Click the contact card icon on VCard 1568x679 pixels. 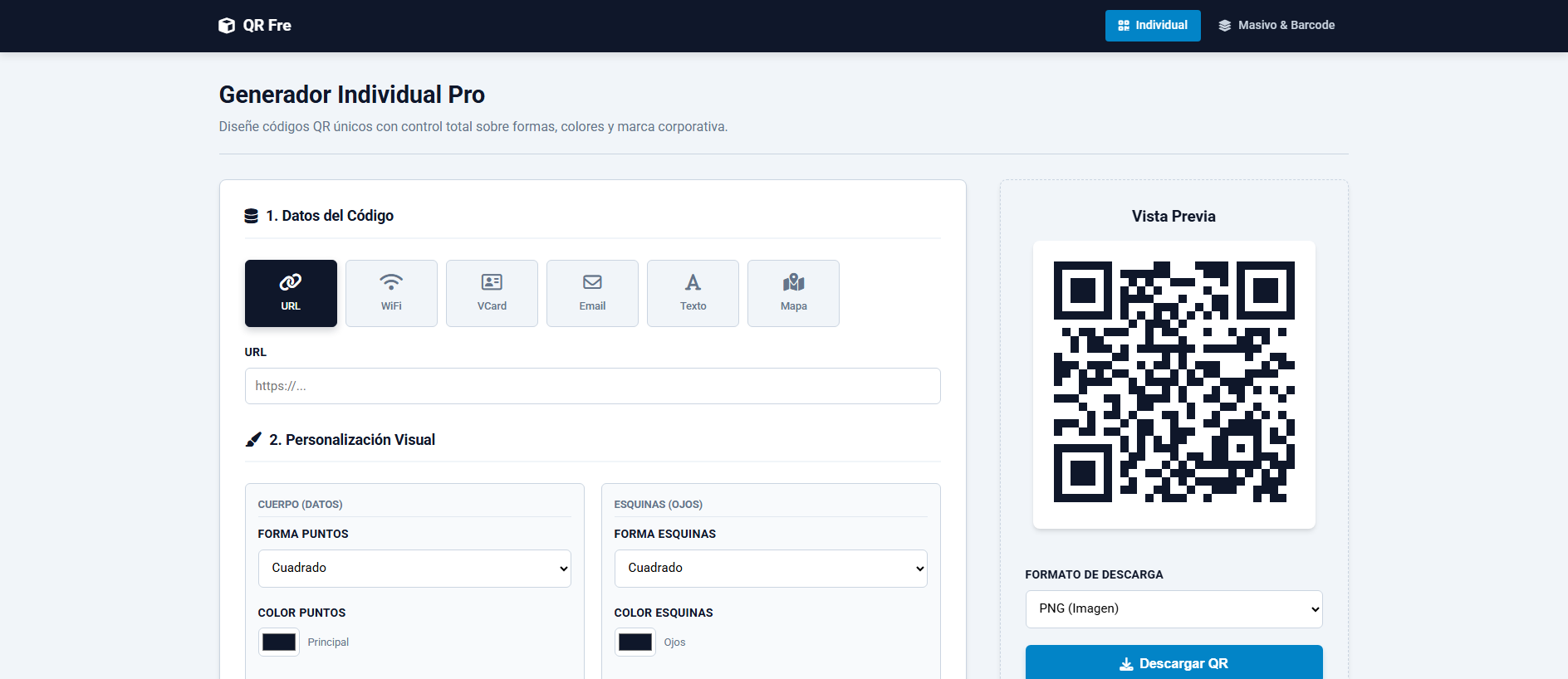[x=492, y=282]
